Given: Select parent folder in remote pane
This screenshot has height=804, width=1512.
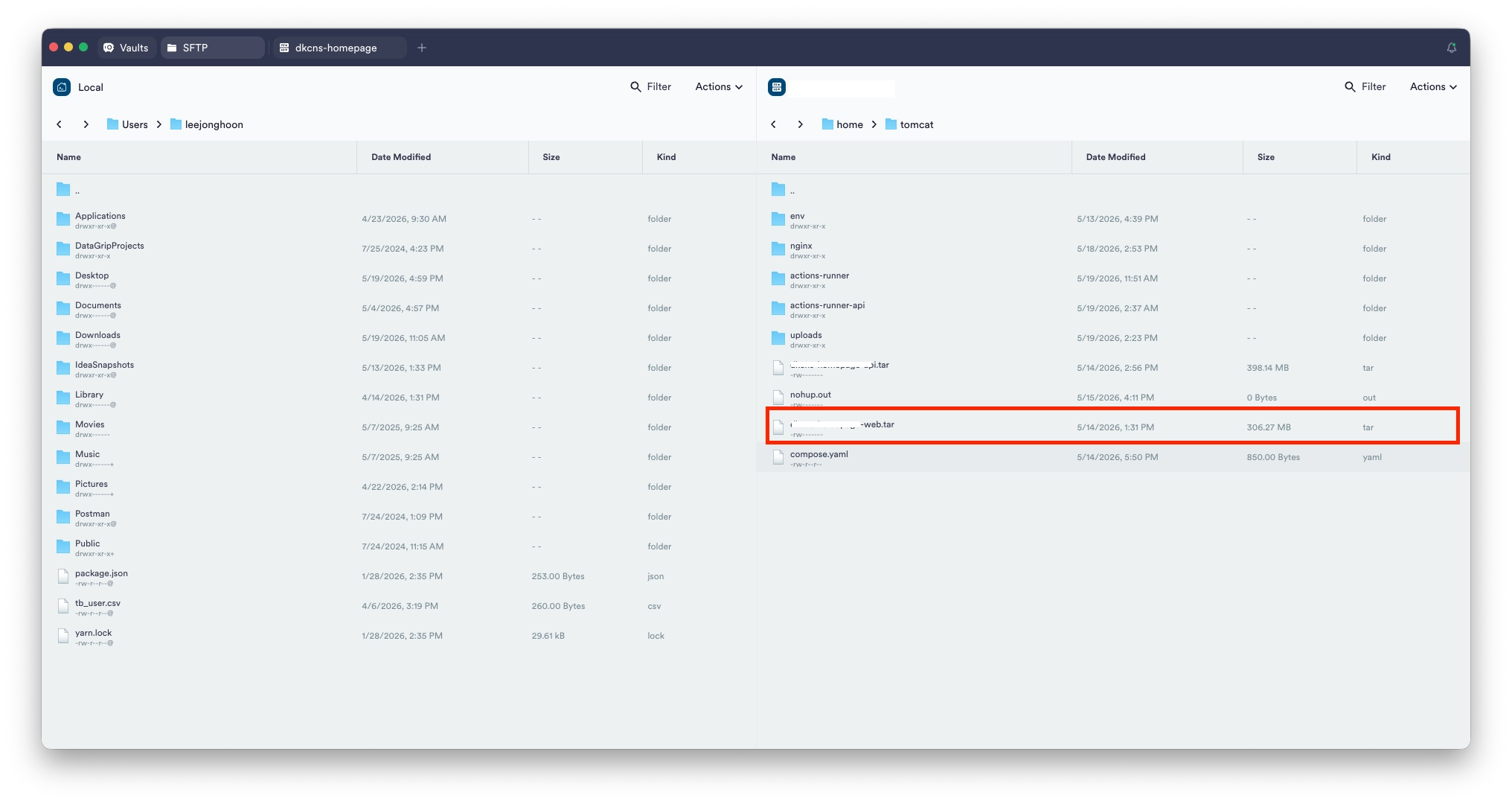Looking at the screenshot, I should click(x=1113, y=190).
